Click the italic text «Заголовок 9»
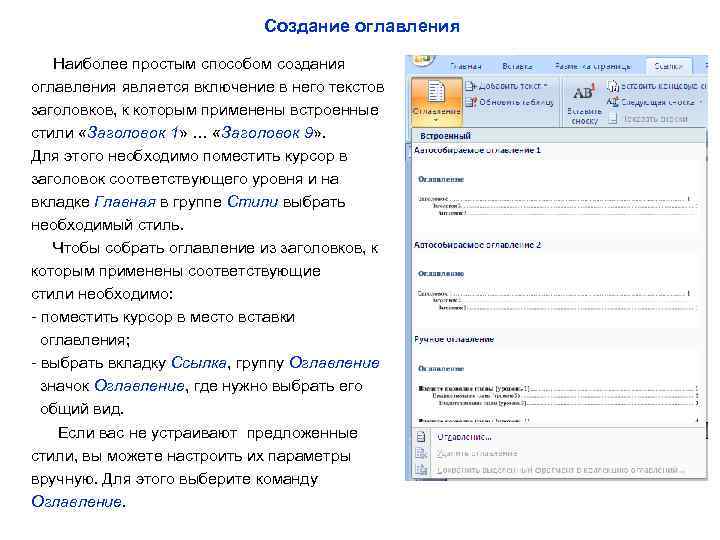The height and width of the screenshot is (540, 720). point(269,133)
